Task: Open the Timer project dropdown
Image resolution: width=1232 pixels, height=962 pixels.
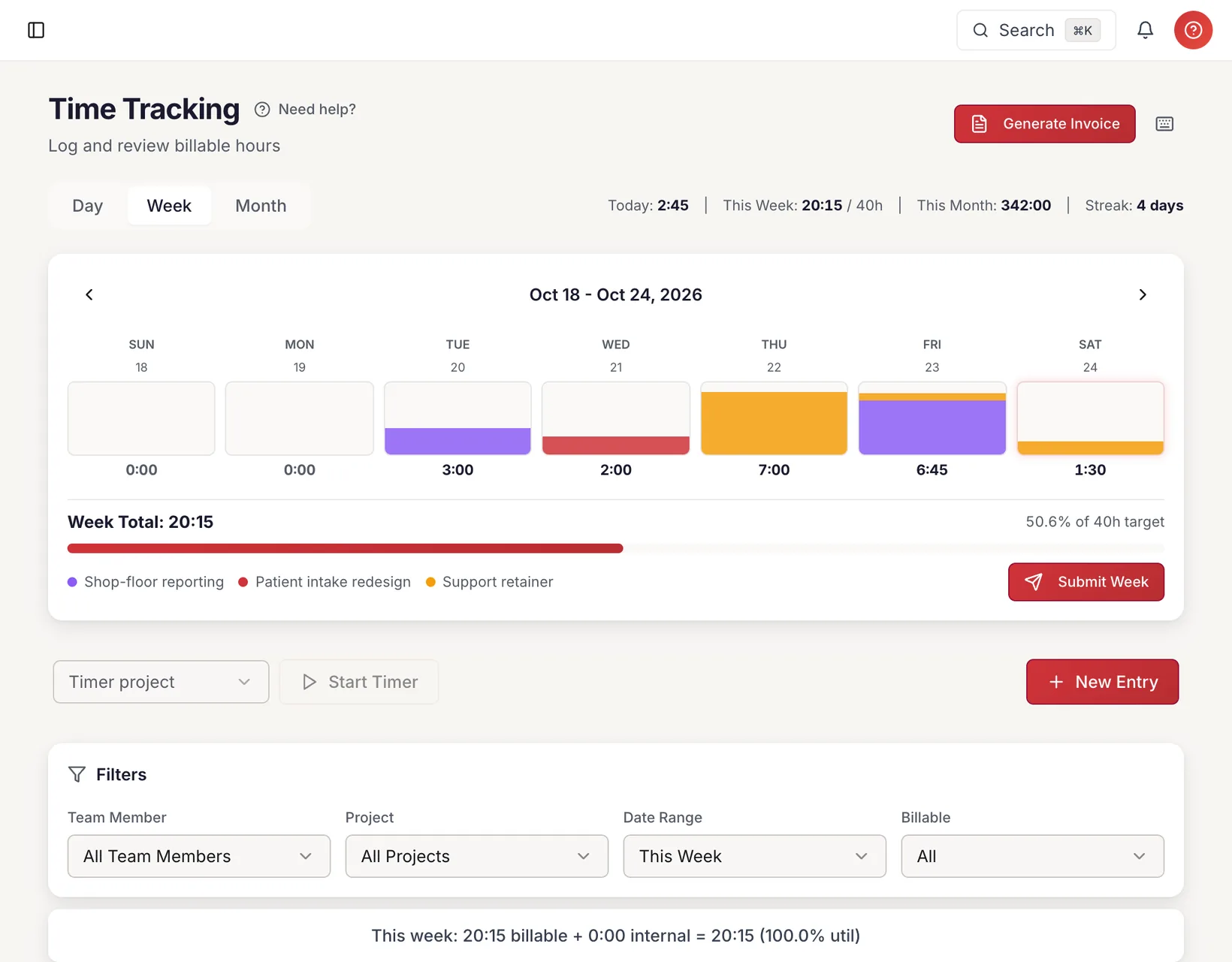Action: click(x=161, y=682)
